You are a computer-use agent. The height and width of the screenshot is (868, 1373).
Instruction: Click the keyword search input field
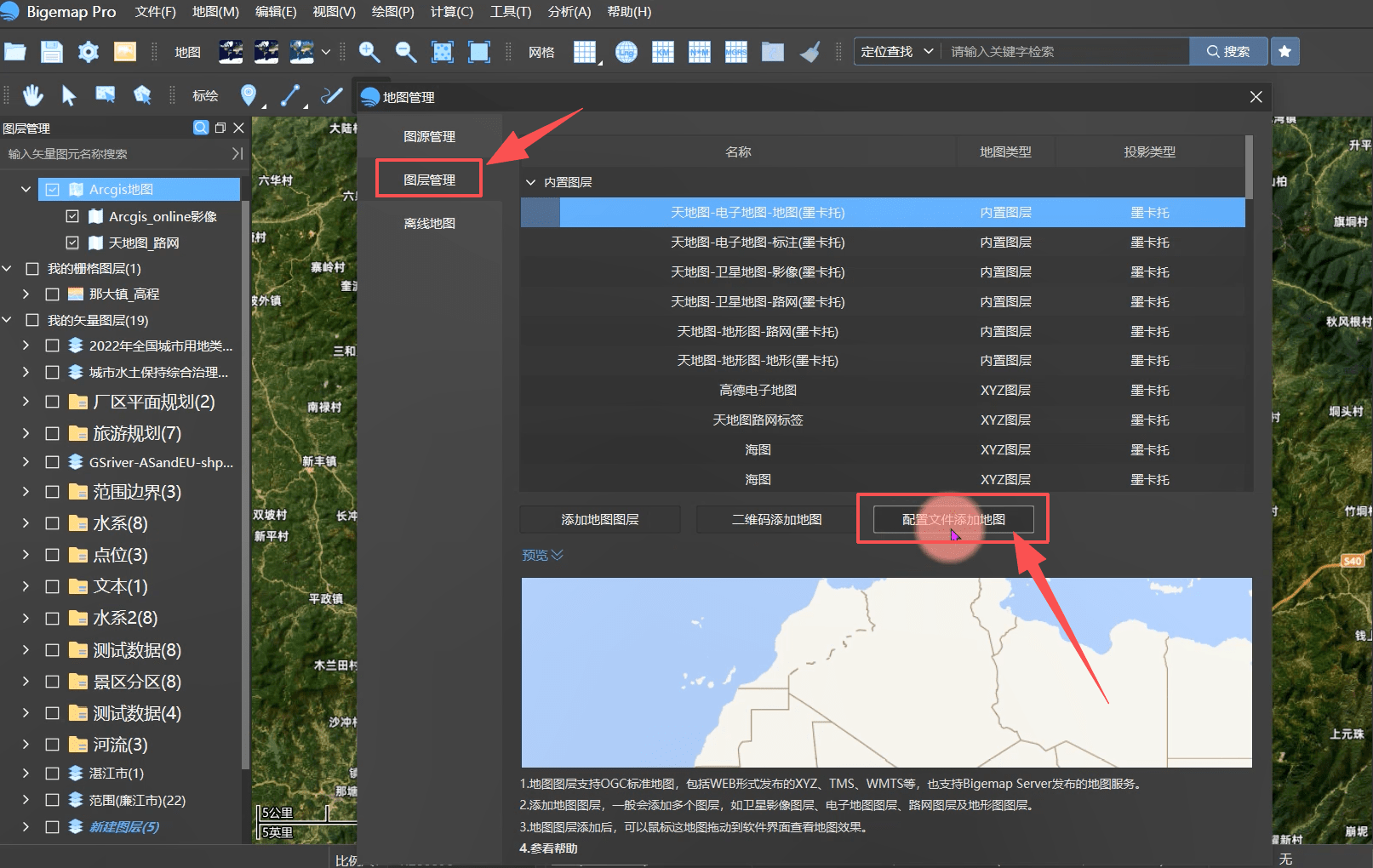click(x=1065, y=52)
